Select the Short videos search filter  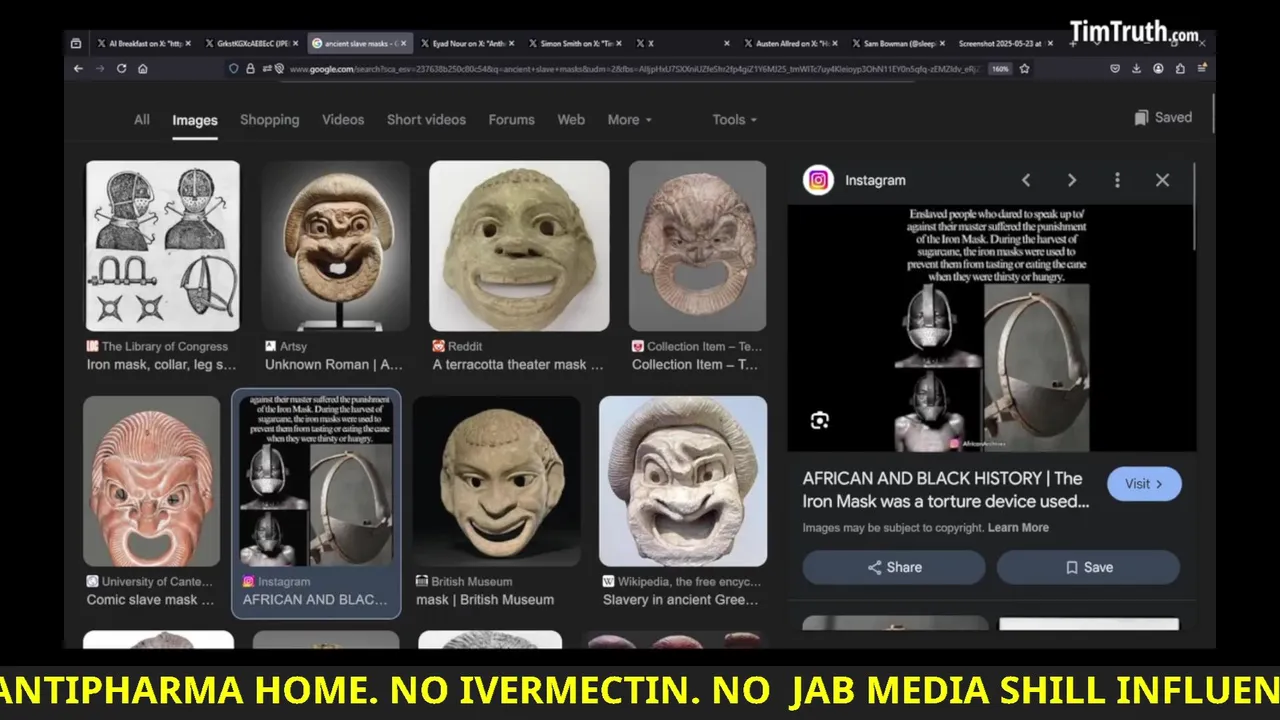click(x=426, y=119)
